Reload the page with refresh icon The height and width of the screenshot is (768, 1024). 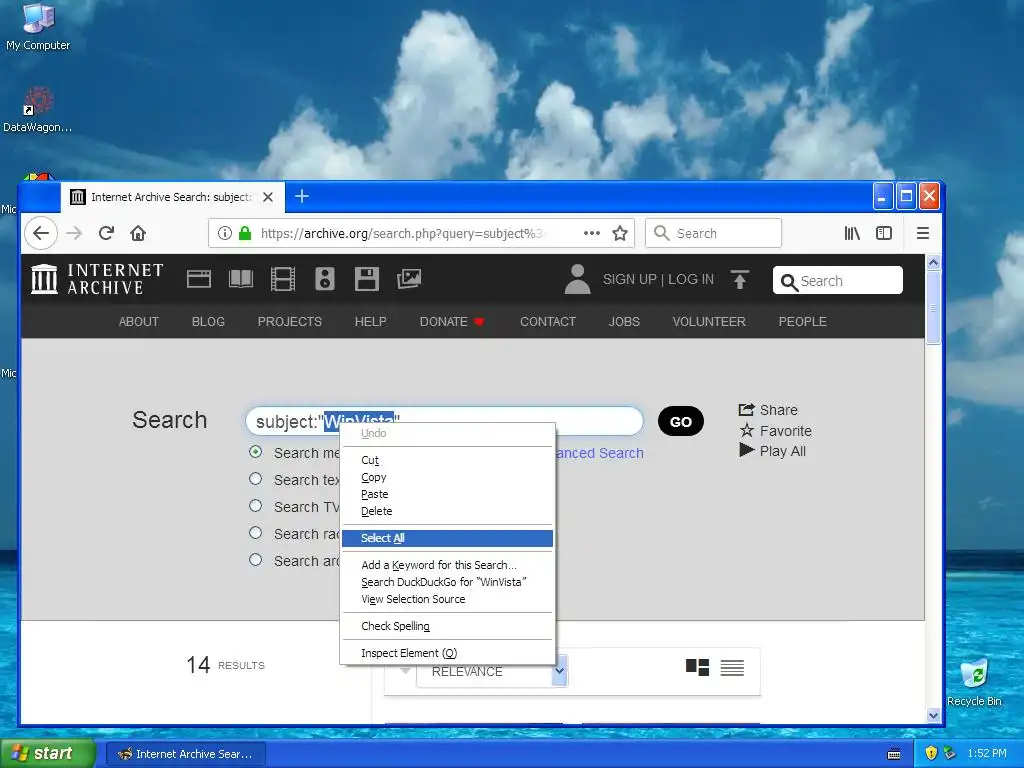click(106, 233)
